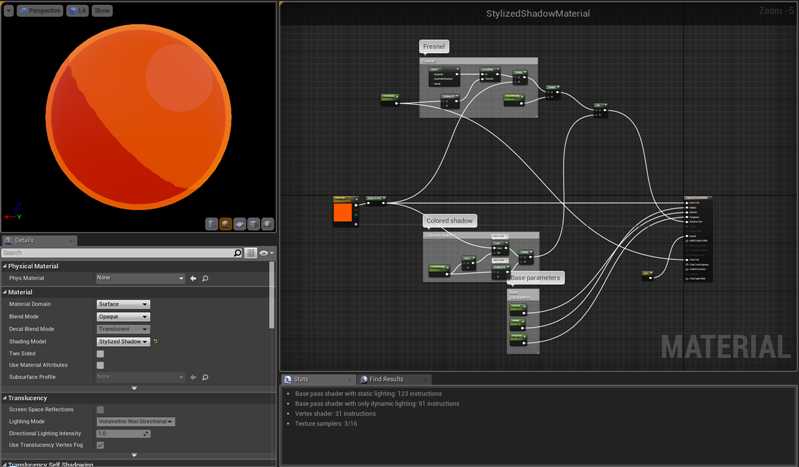Open the Lighting Mode dropdown

136,422
